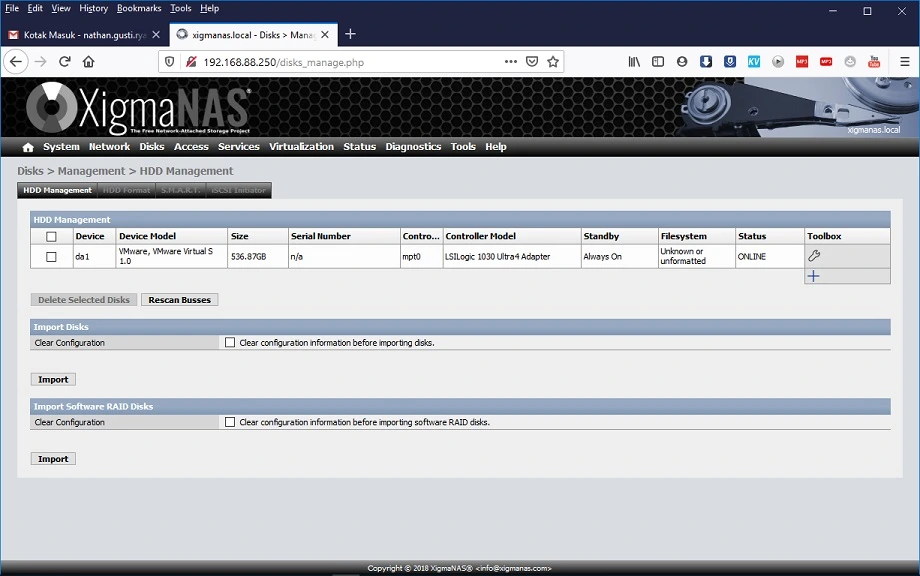Click the wrench edit icon for da1

click(814, 256)
